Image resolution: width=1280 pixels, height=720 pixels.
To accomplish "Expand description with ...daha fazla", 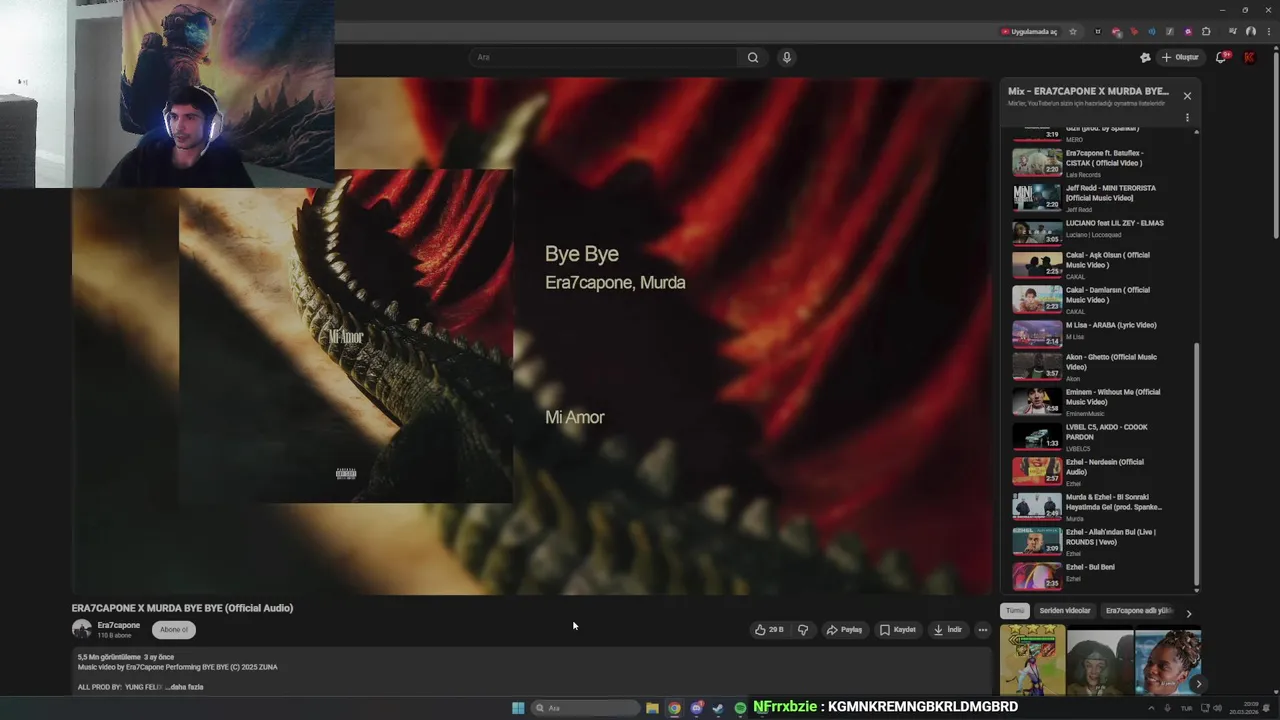I will coord(186,687).
